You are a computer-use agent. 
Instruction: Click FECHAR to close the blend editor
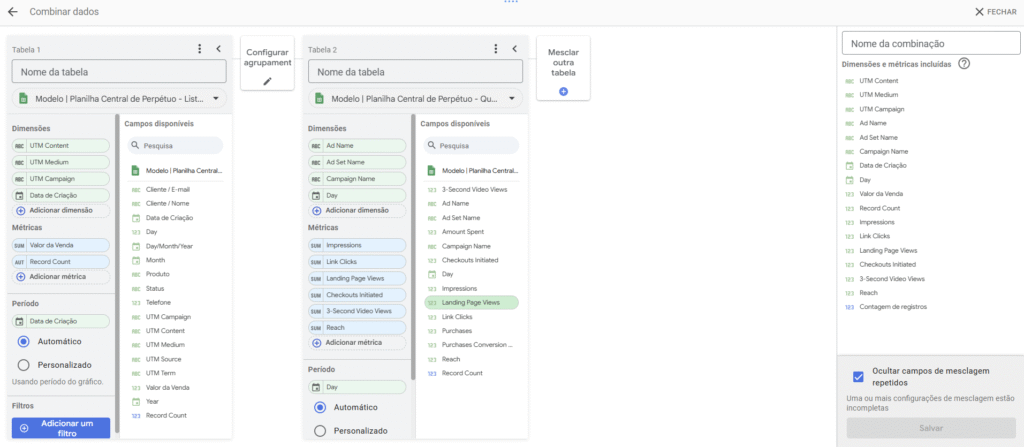point(995,11)
